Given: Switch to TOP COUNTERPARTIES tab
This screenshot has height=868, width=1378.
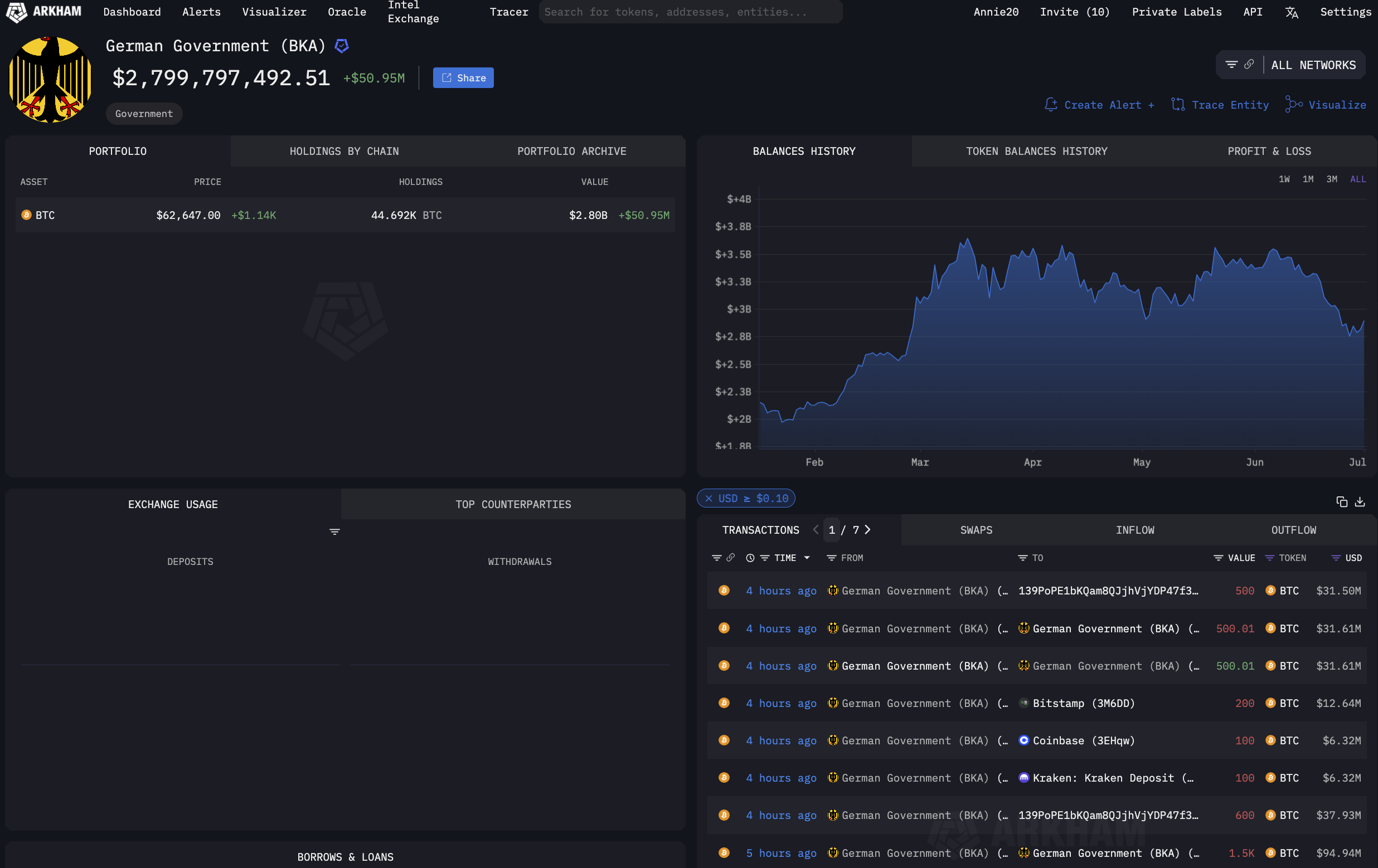Looking at the screenshot, I should [513, 504].
